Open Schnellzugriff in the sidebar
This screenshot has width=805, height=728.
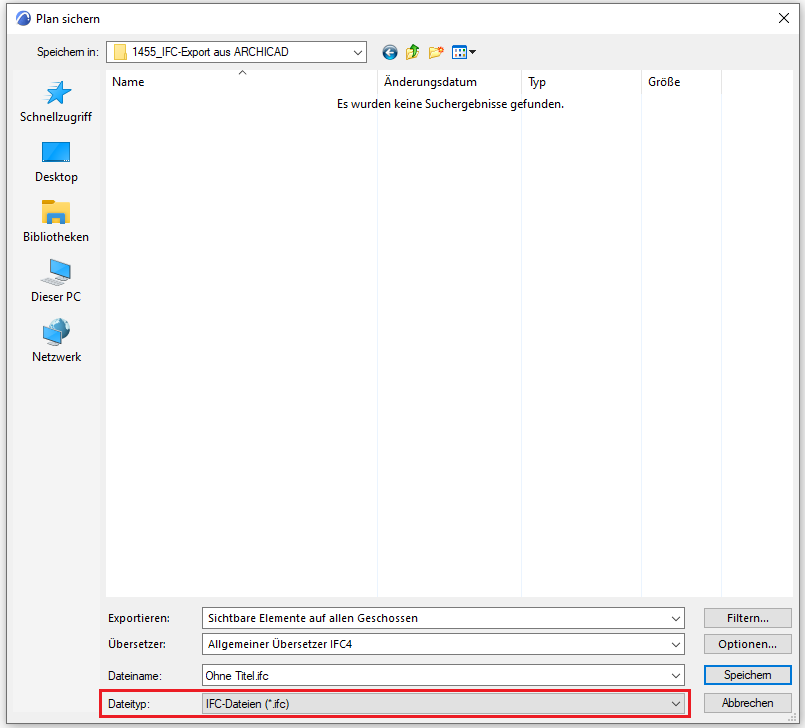(x=56, y=102)
